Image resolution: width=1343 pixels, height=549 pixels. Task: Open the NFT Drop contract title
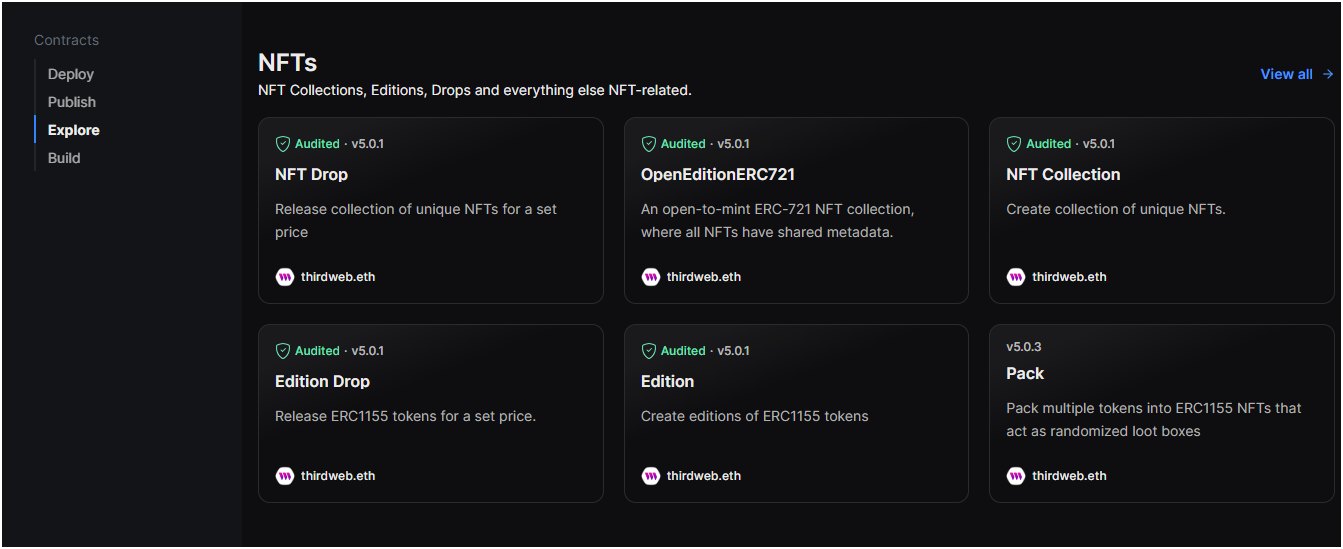[x=311, y=174]
